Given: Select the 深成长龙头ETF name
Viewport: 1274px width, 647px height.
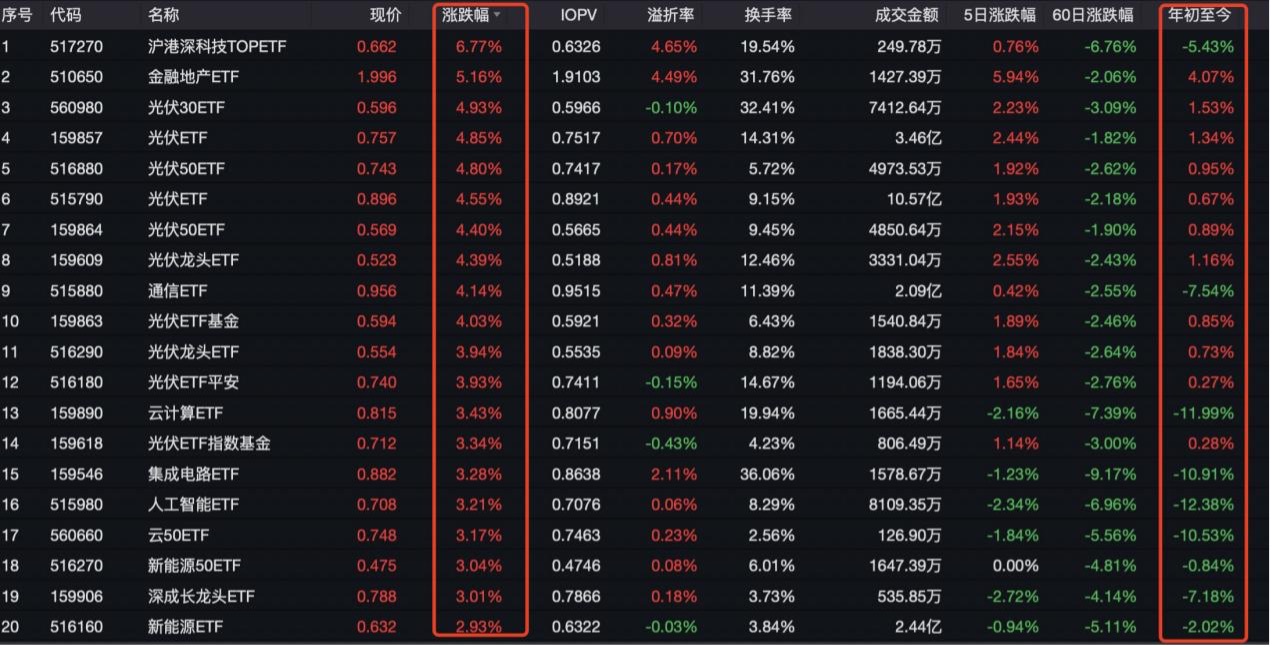Looking at the screenshot, I should 201,596.
